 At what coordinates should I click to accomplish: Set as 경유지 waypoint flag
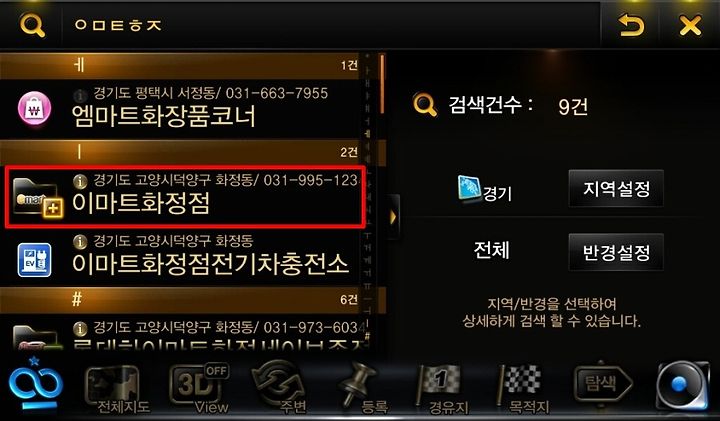pyautogui.click(x=442, y=387)
